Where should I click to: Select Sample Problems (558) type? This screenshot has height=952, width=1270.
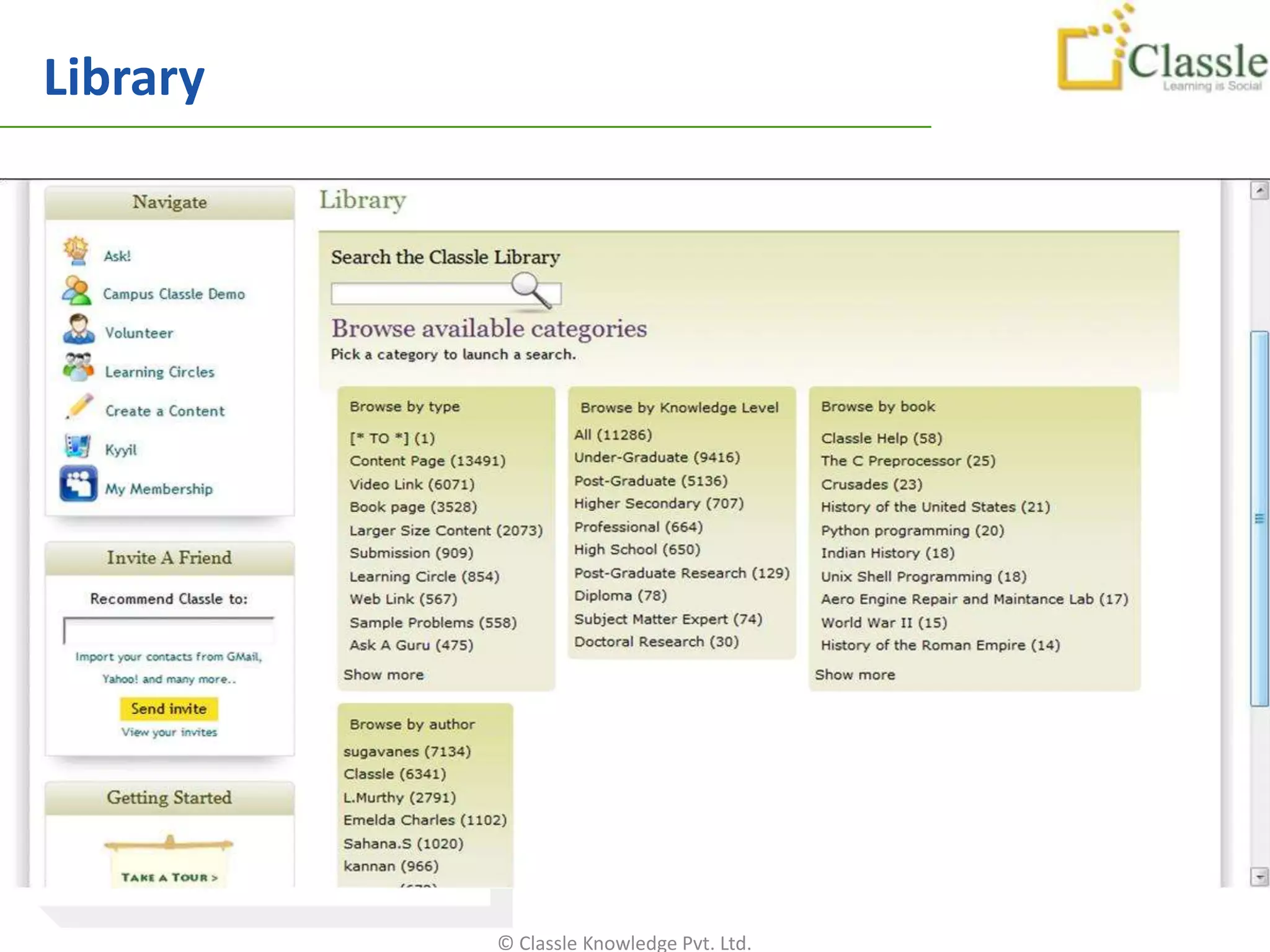coord(433,623)
